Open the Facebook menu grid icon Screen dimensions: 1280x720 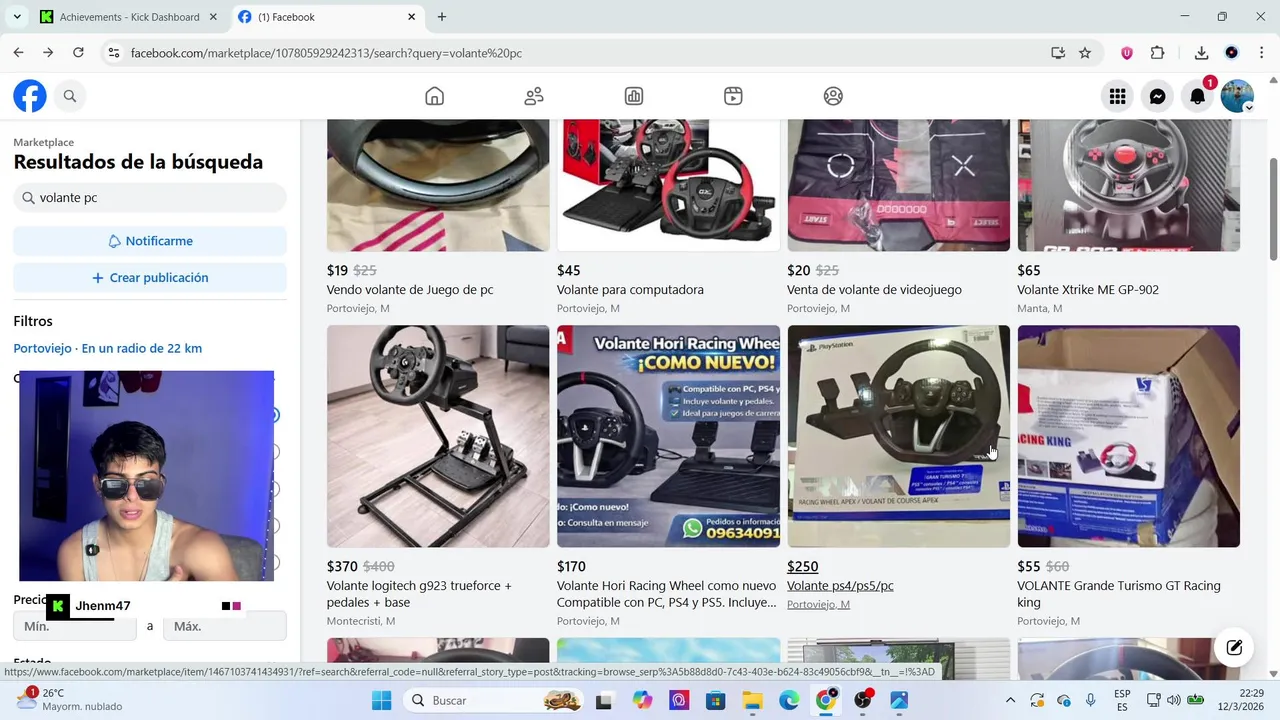coord(1117,96)
